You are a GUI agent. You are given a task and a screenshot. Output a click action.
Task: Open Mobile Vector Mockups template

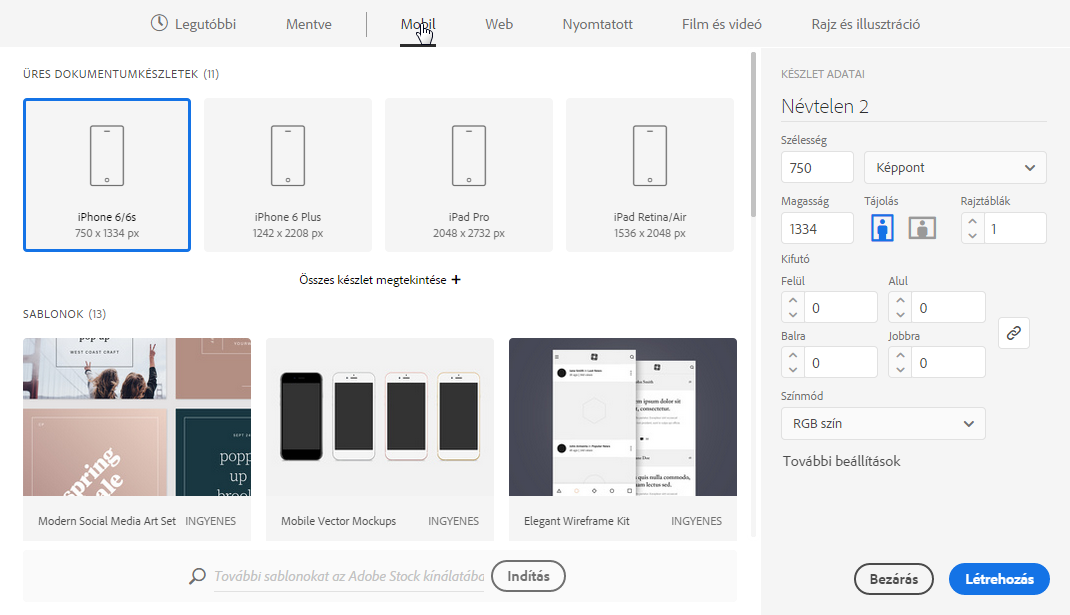coord(380,439)
